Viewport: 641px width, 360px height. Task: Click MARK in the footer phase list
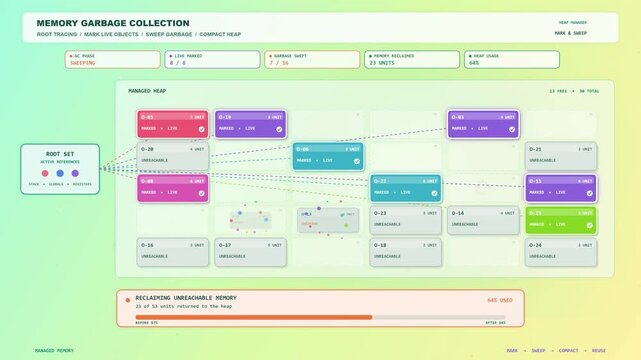coord(512,351)
